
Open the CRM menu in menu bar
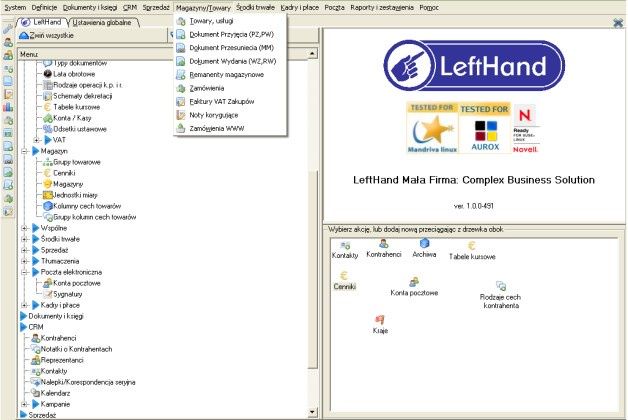[x=130, y=7]
